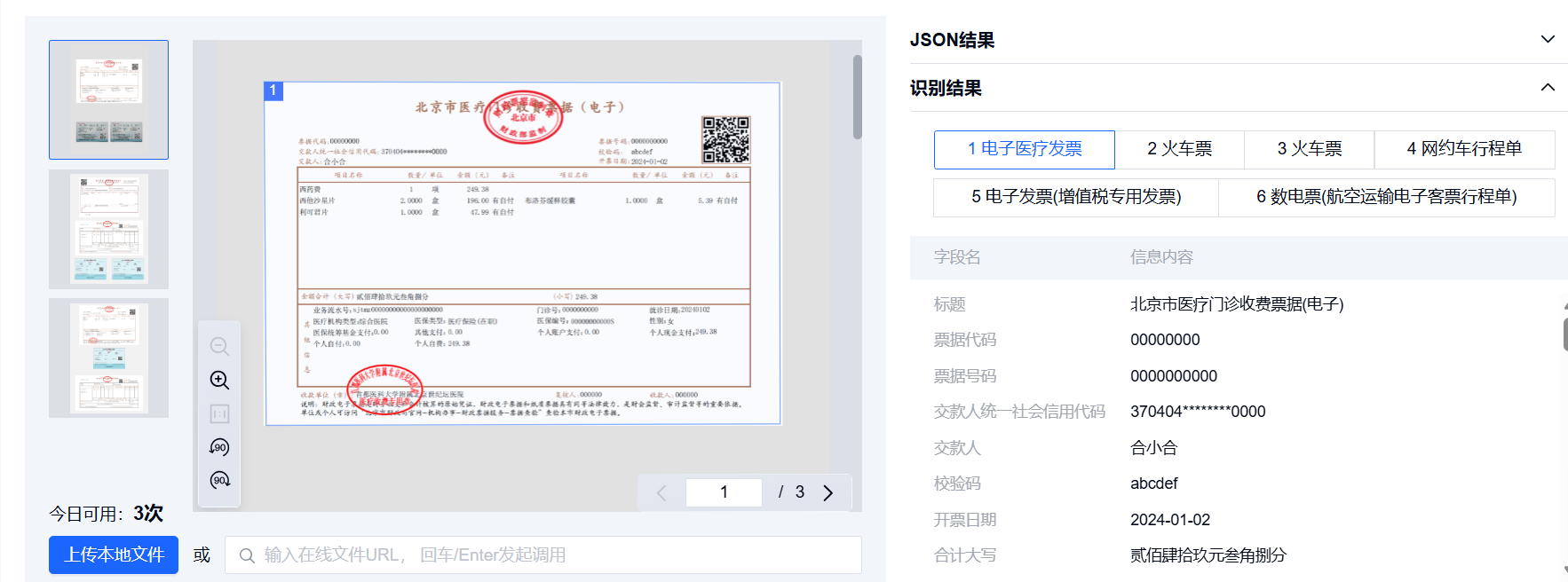The width and height of the screenshot is (1568, 582).
Task: Click the medical invoice preview image
Action: [523, 254]
